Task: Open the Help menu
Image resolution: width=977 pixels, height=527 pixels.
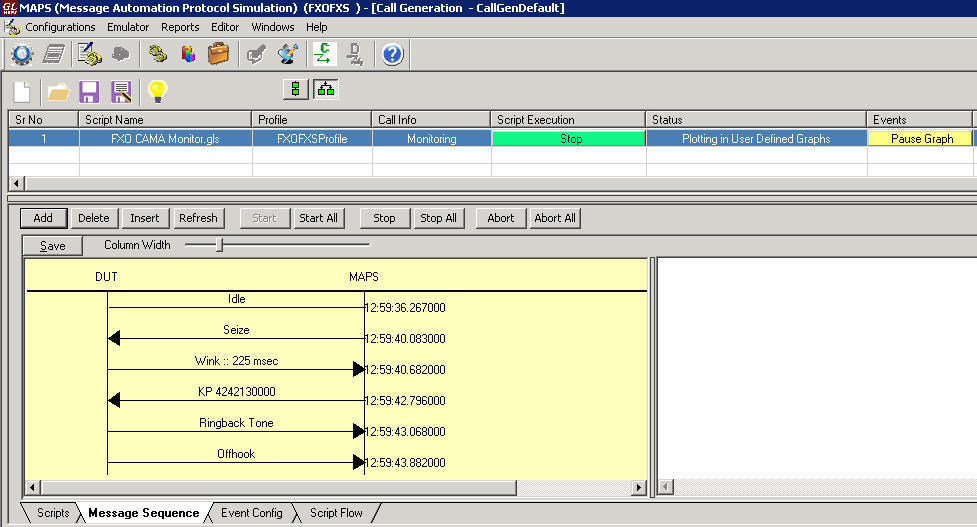Action: point(317,27)
